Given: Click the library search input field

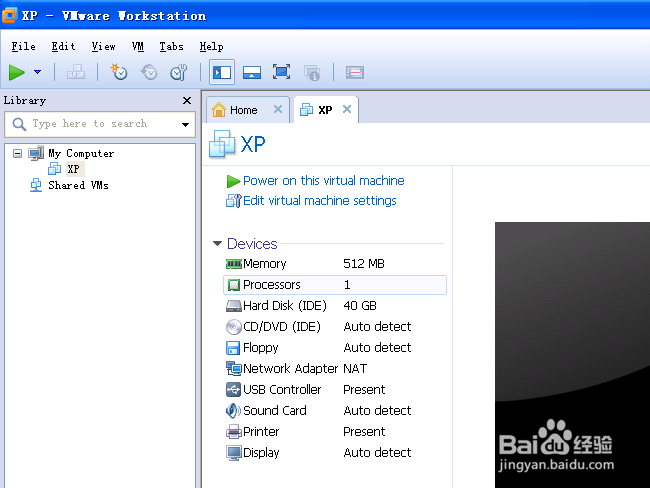Looking at the screenshot, I should 99,124.
